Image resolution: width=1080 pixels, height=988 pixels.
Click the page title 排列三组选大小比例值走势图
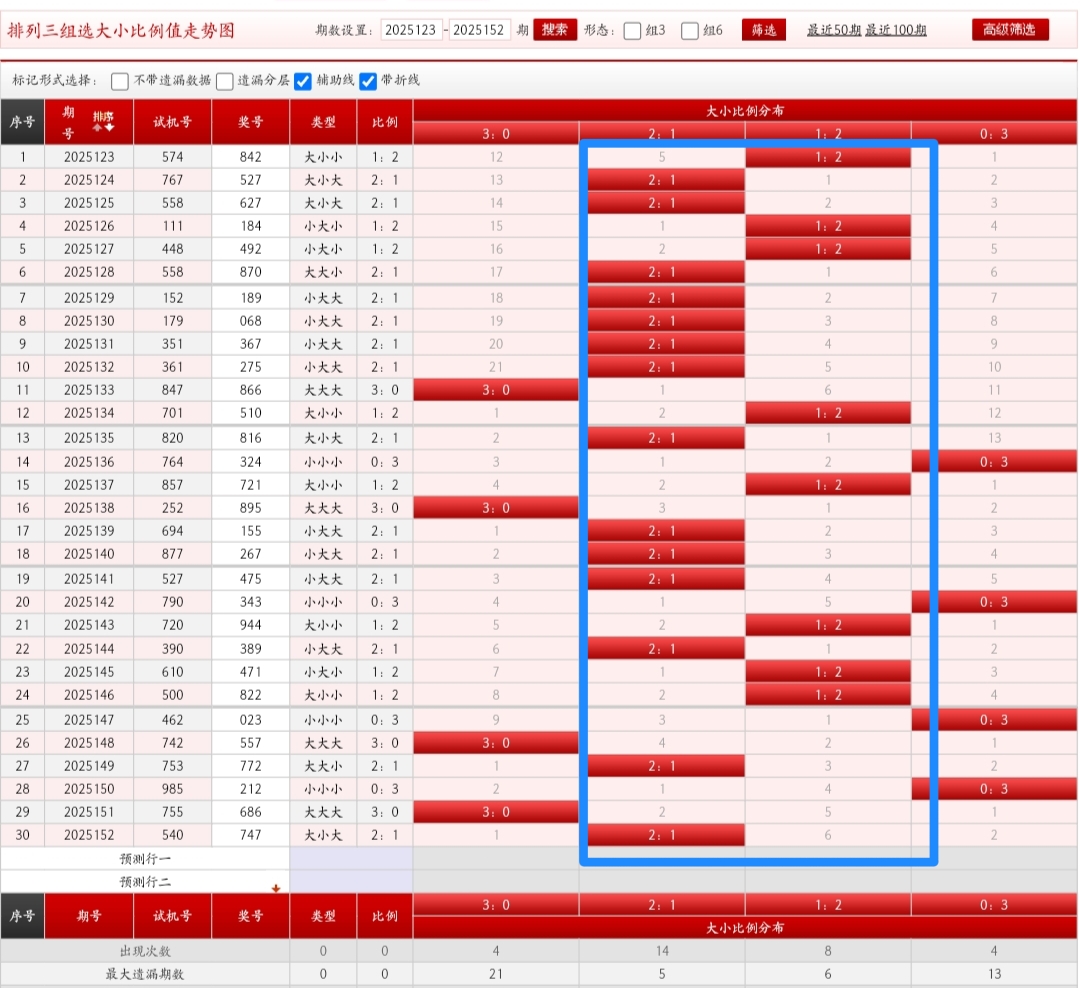point(121,31)
